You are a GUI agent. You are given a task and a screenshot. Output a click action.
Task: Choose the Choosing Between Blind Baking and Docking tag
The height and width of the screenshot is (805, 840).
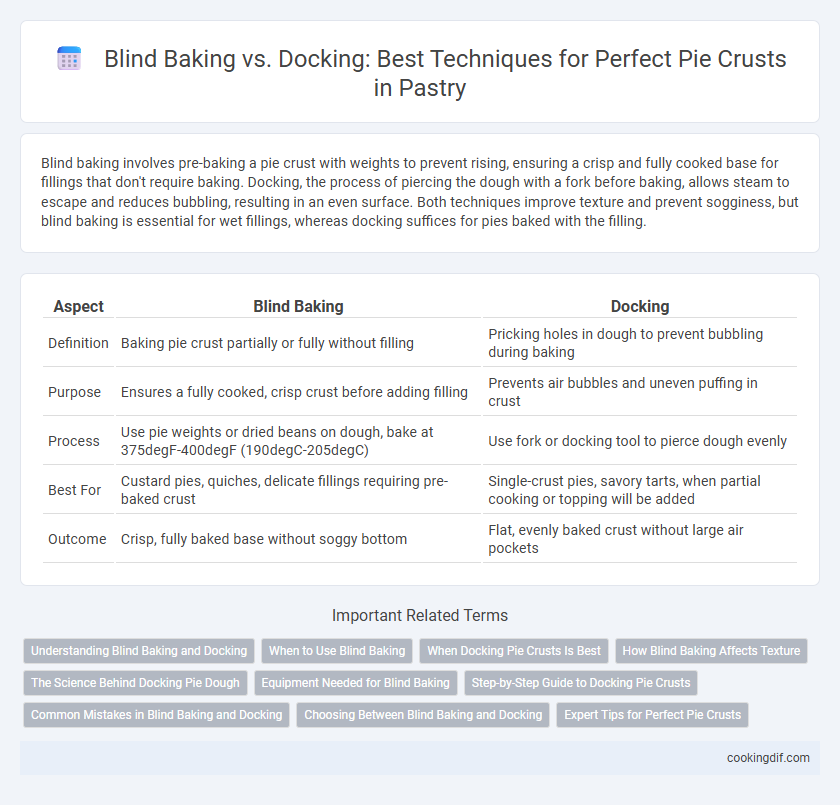[x=423, y=715]
